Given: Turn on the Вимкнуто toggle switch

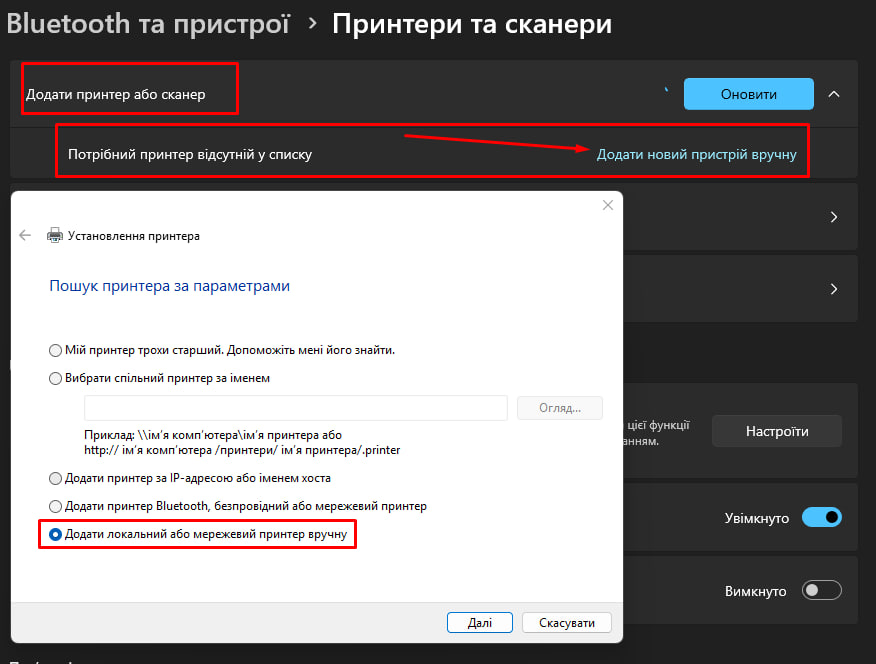Looking at the screenshot, I should click(822, 590).
